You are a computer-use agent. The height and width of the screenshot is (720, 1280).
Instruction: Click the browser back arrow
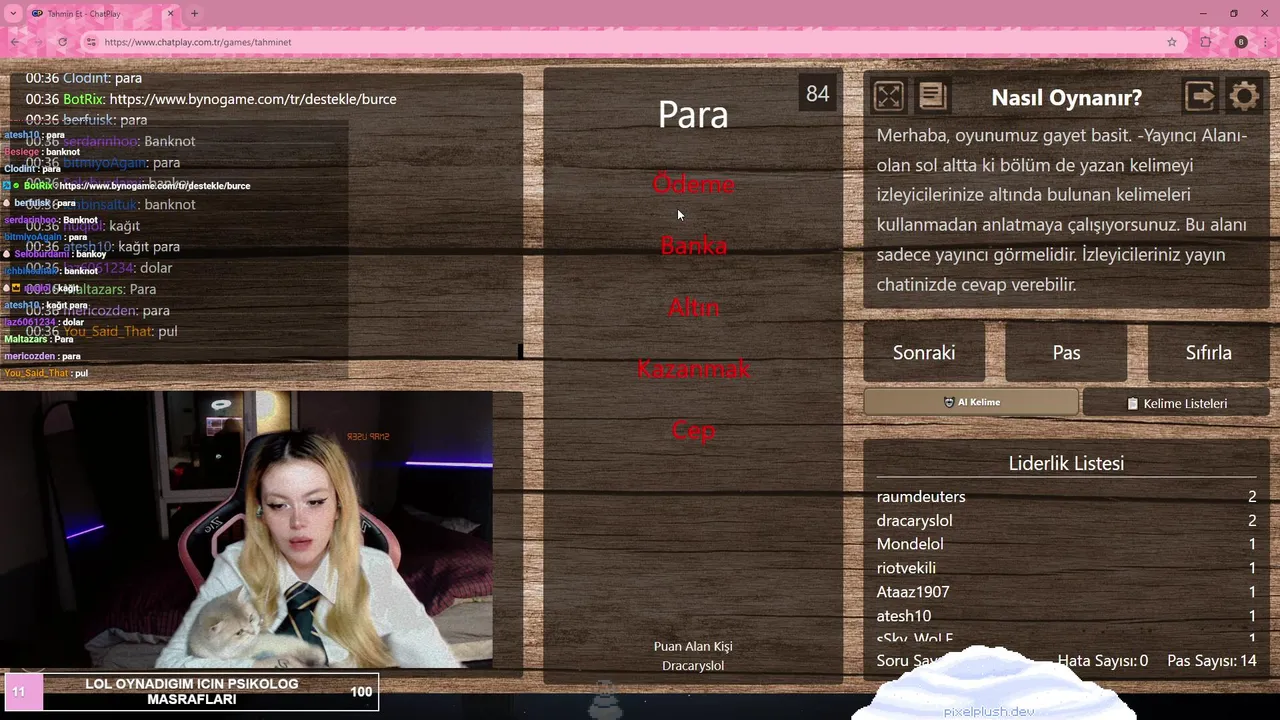[x=16, y=42]
